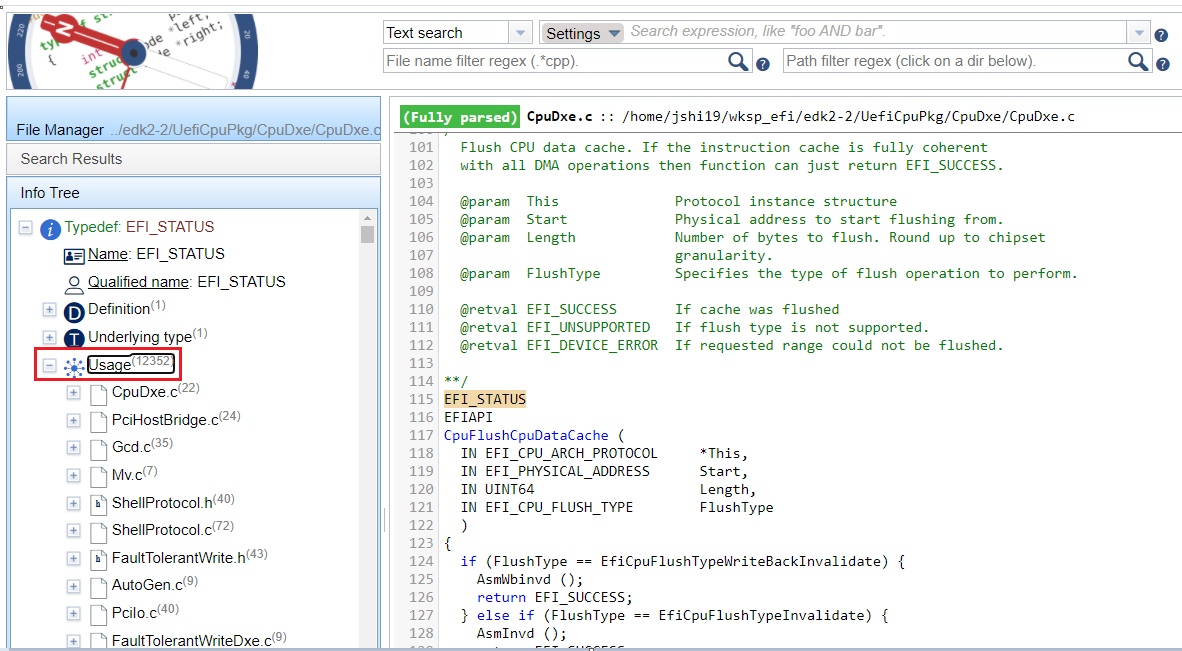Select Qualified name: EFI_STATUS tree row
The width and height of the screenshot is (1182, 651).
pyautogui.click(x=187, y=282)
